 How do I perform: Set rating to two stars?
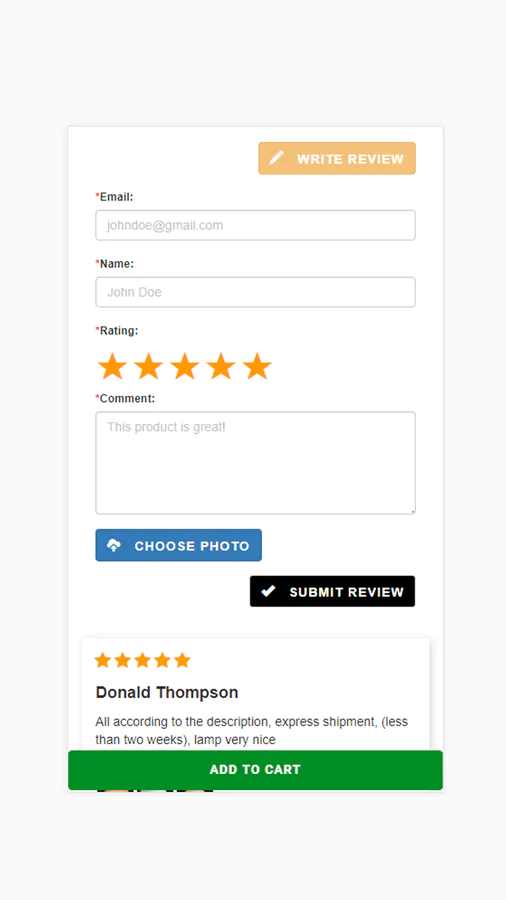tap(149, 366)
